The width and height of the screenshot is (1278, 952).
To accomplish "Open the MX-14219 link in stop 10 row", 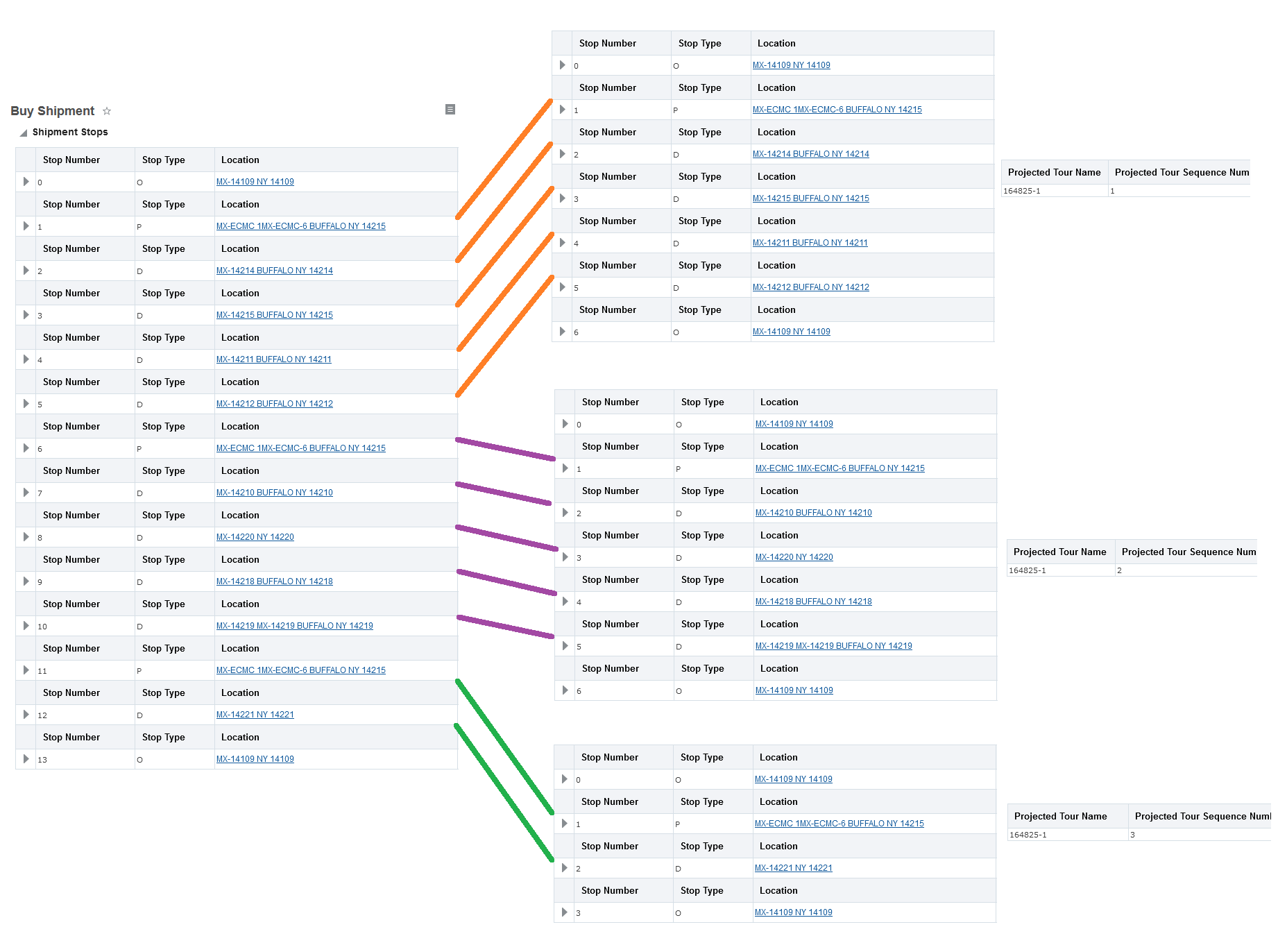I will point(294,626).
